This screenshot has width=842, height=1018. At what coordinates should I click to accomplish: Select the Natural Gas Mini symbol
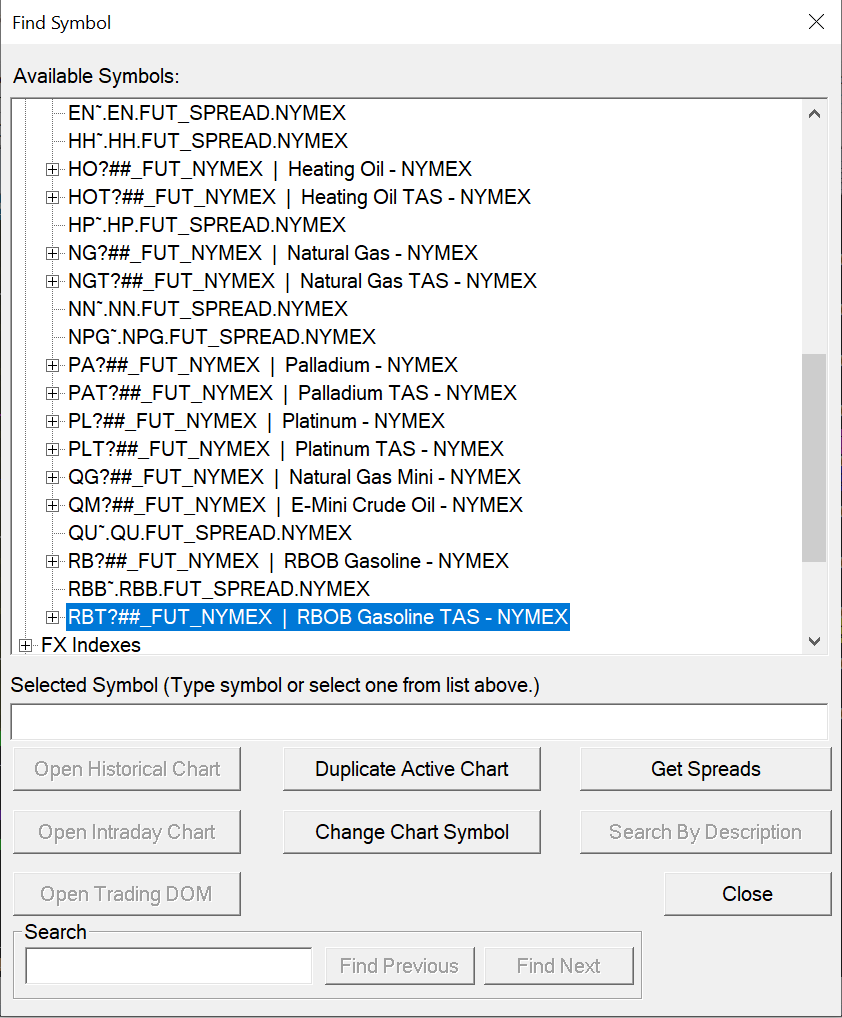pyautogui.click(x=294, y=477)
